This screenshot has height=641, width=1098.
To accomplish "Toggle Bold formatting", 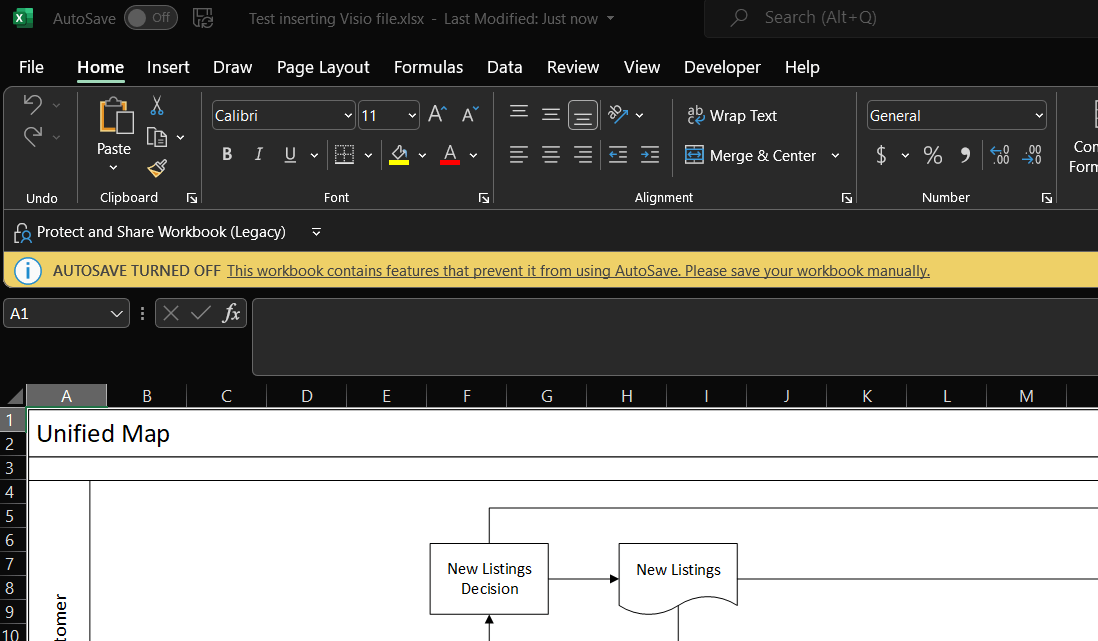I will [x=227, y=155].
